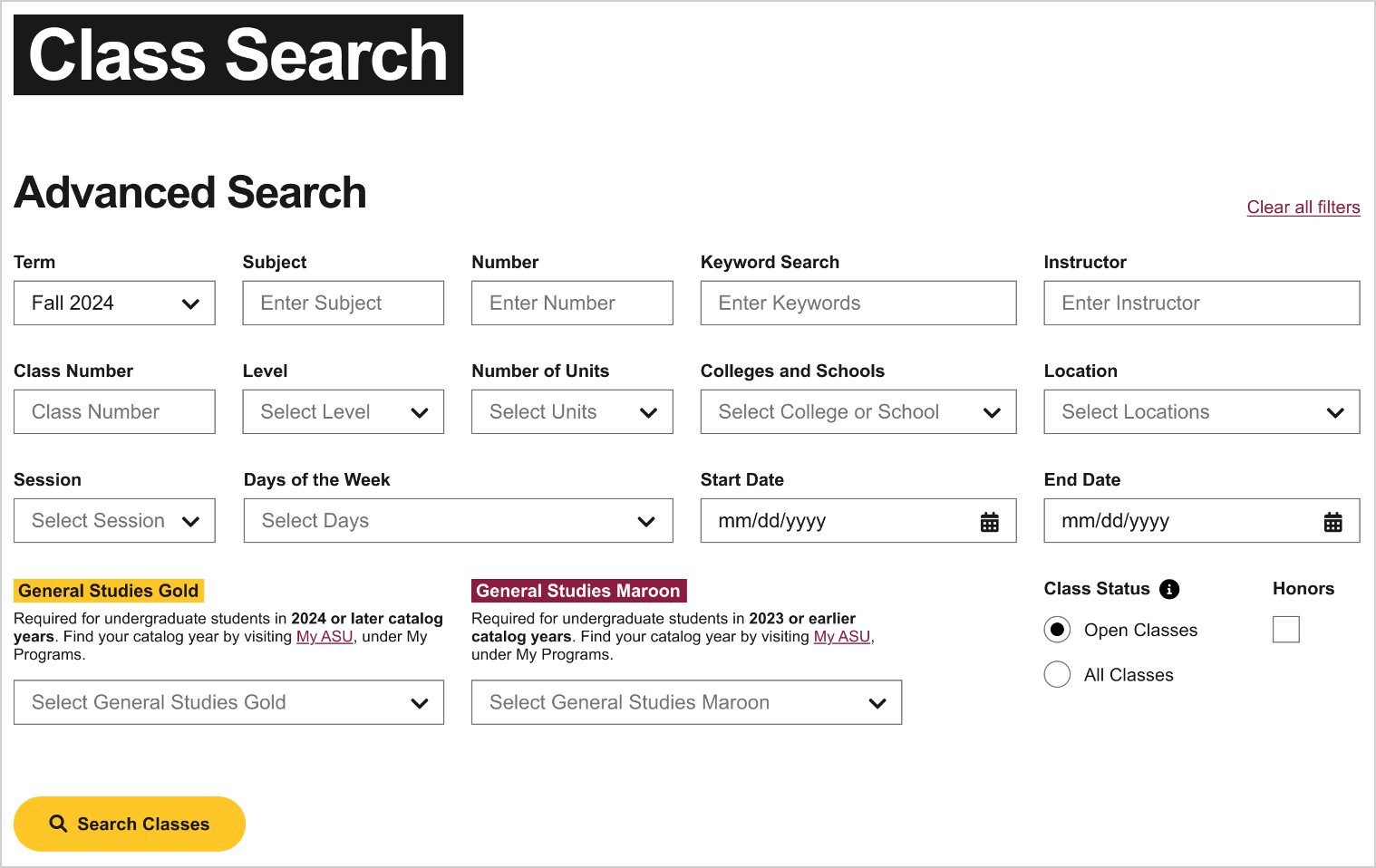This screenshot has height=868, width=1376.
Task: Click the Search Classes button
Action: [129, 824]
